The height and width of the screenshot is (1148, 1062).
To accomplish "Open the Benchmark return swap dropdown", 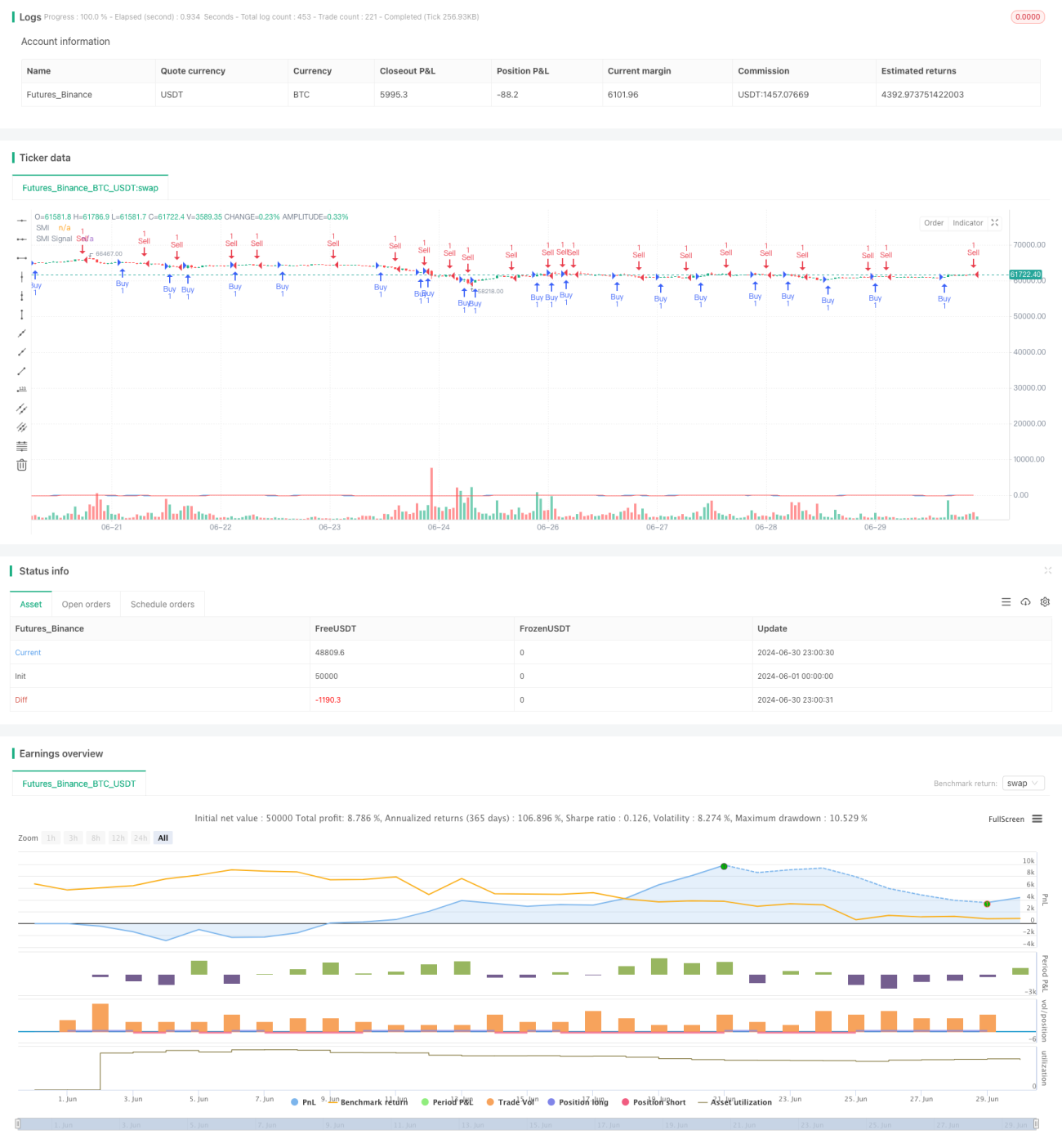I will (1024, 784).
